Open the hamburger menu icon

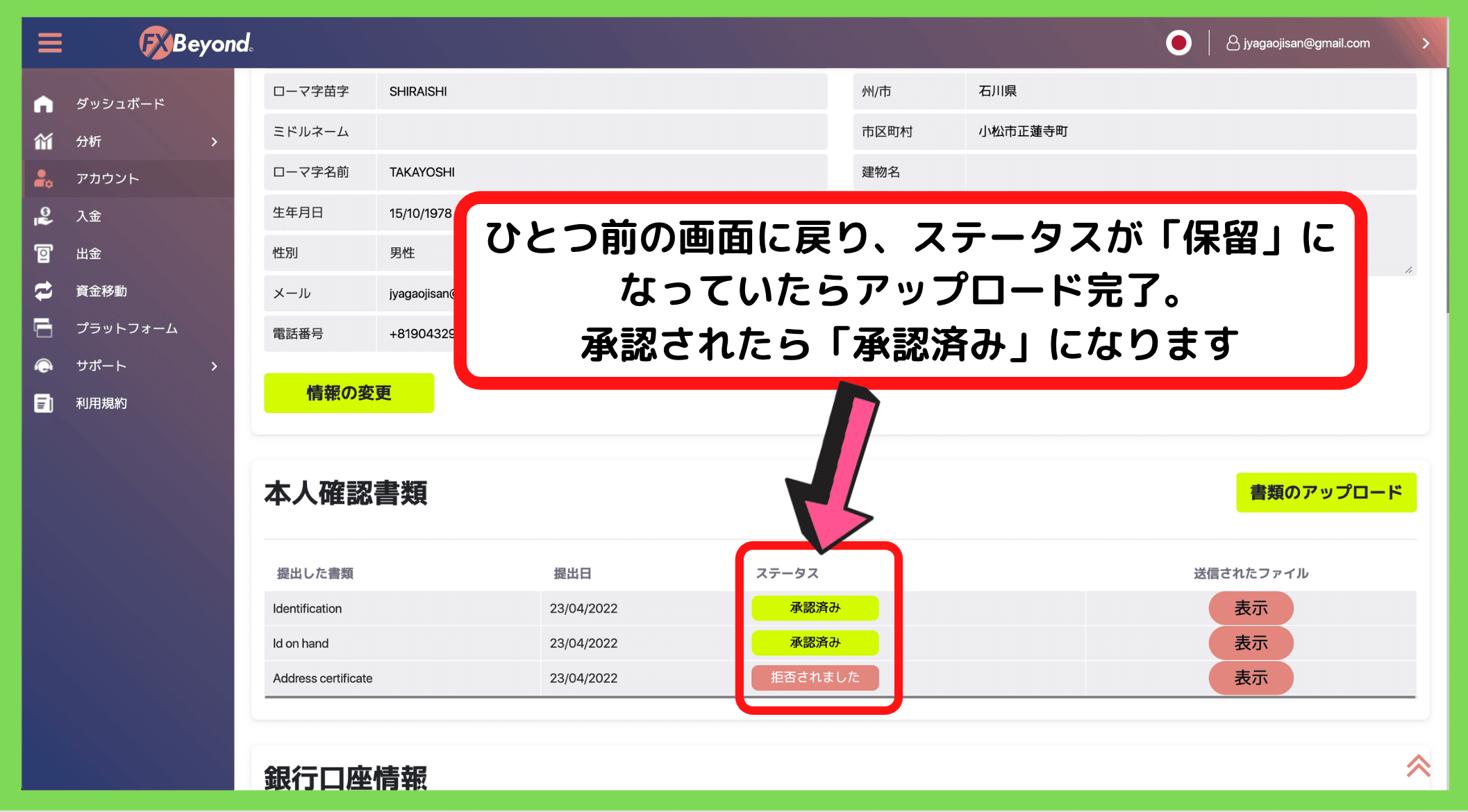click(50, 43)
